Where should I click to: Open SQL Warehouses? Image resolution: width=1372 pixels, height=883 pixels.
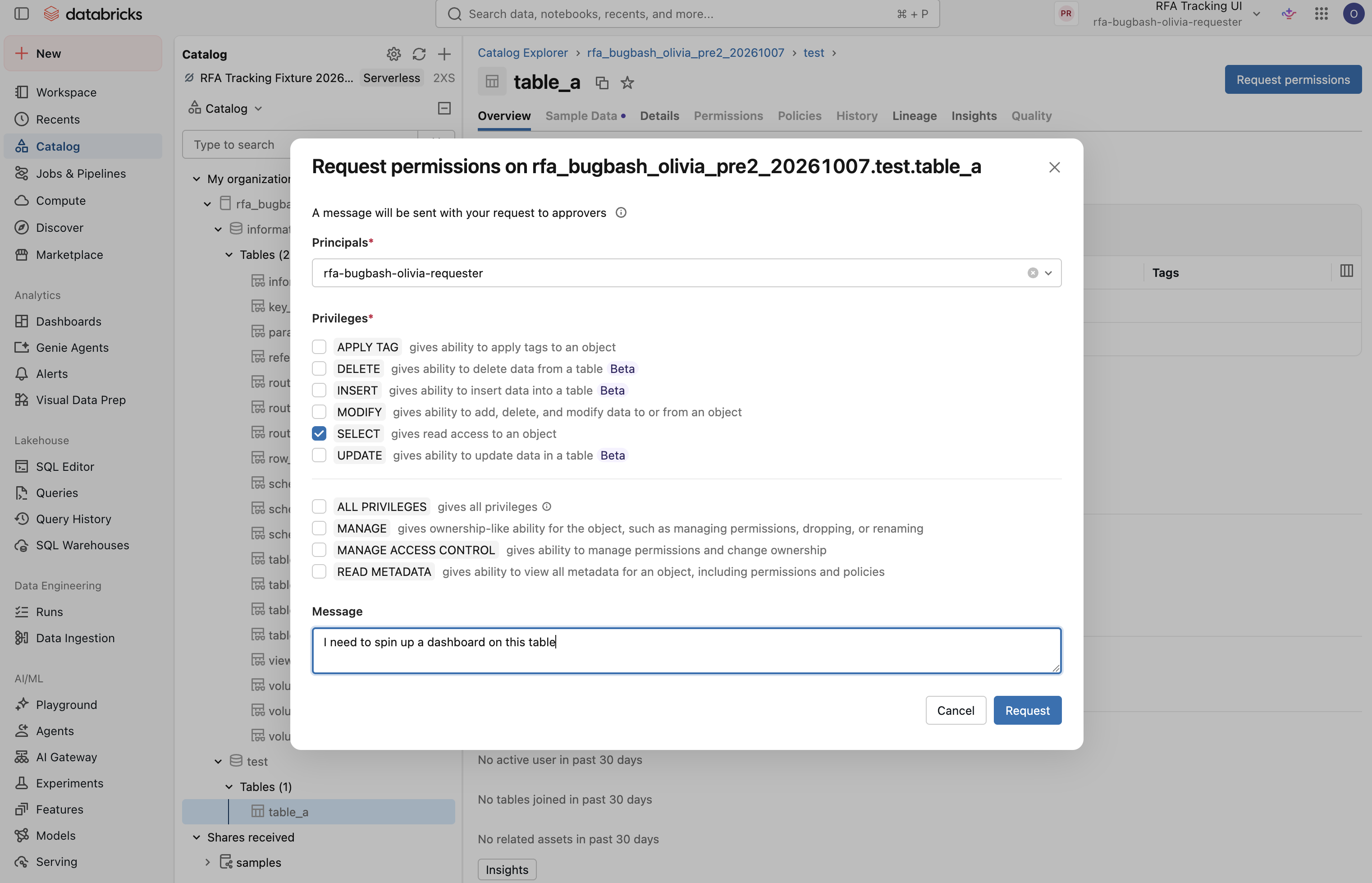point(82,545)
